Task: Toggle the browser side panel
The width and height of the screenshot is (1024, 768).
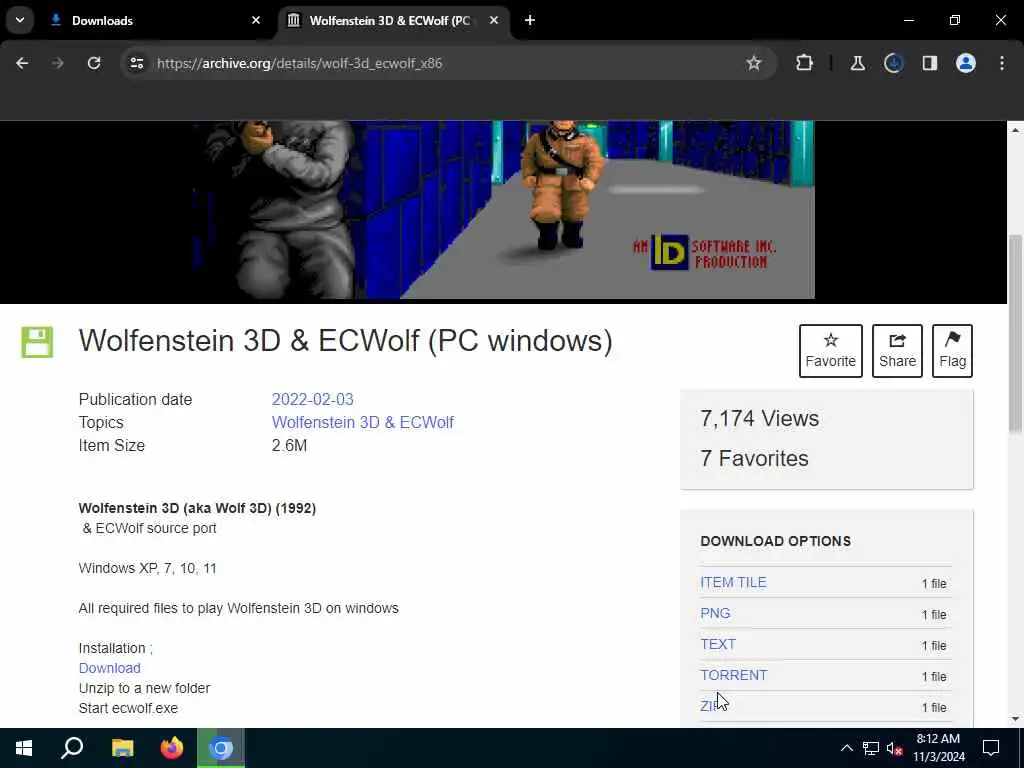Action: (929, 63)
